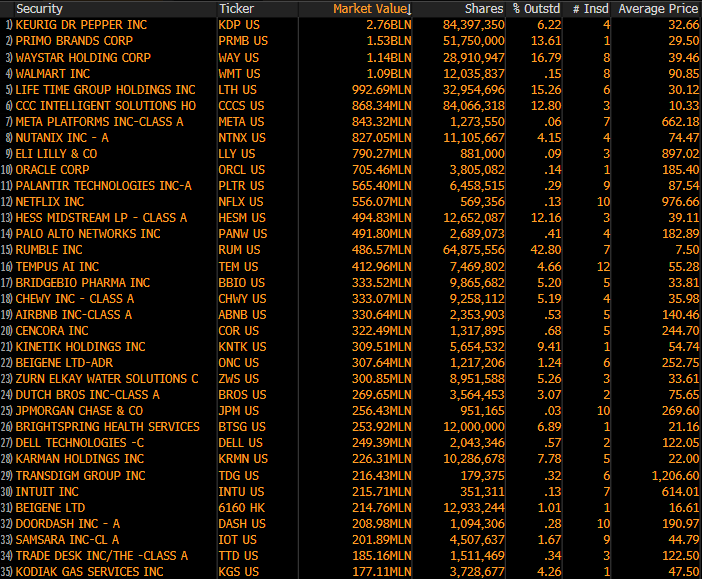Click the 976.66 average price value
This screenshot has height=579, width=702.
click(x=680, y=202)
